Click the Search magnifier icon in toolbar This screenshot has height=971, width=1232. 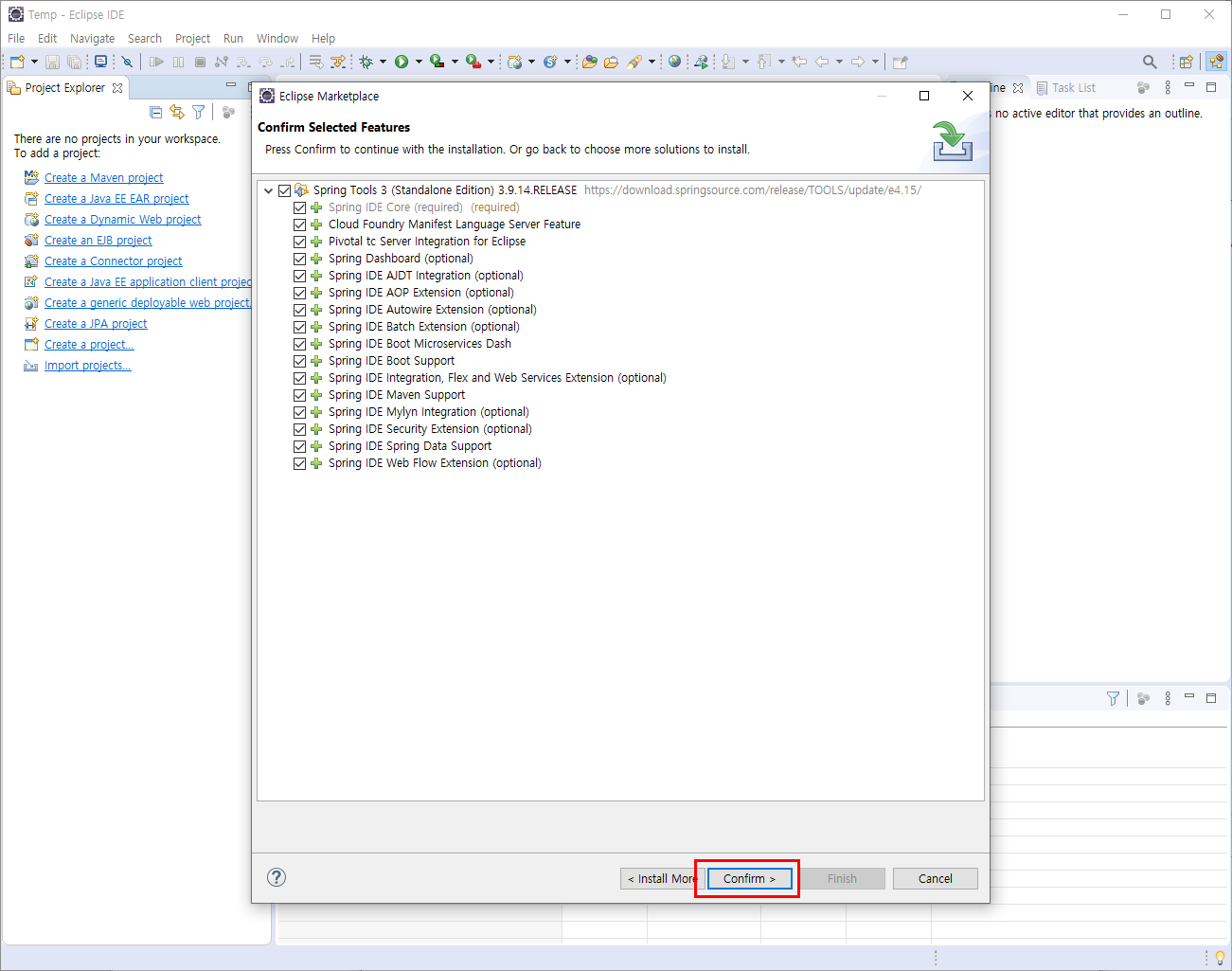point(1150,62)
